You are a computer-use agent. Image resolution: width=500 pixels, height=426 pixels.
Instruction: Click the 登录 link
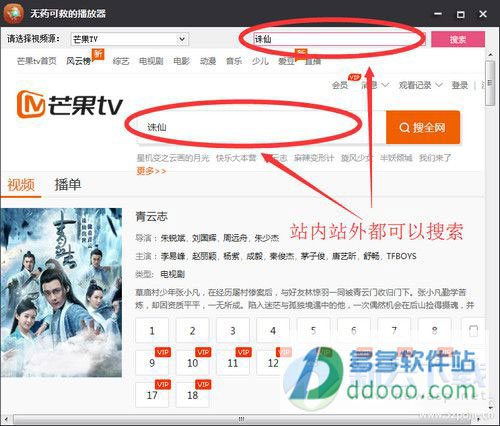(x=460, y=85)
